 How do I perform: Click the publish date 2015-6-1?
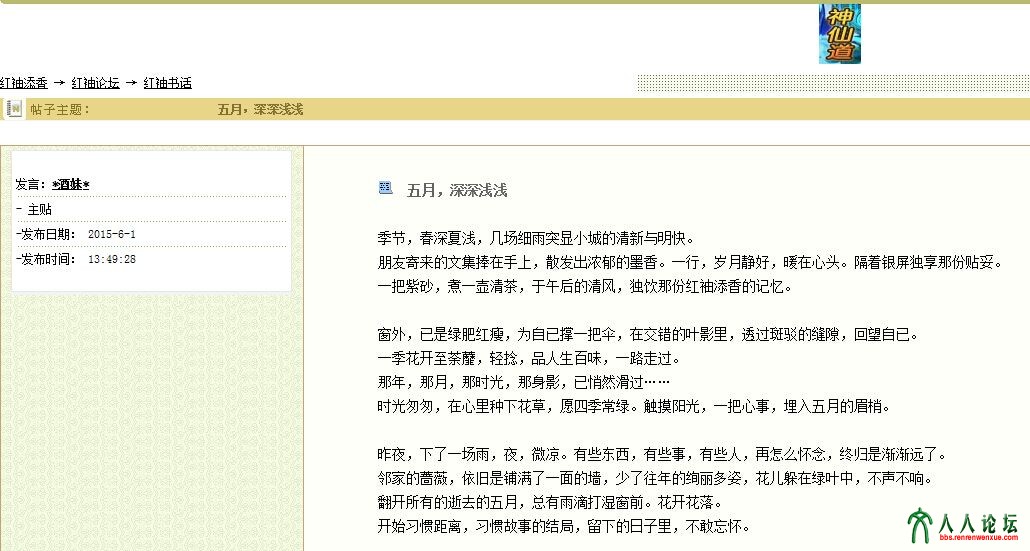pos(112,234)
